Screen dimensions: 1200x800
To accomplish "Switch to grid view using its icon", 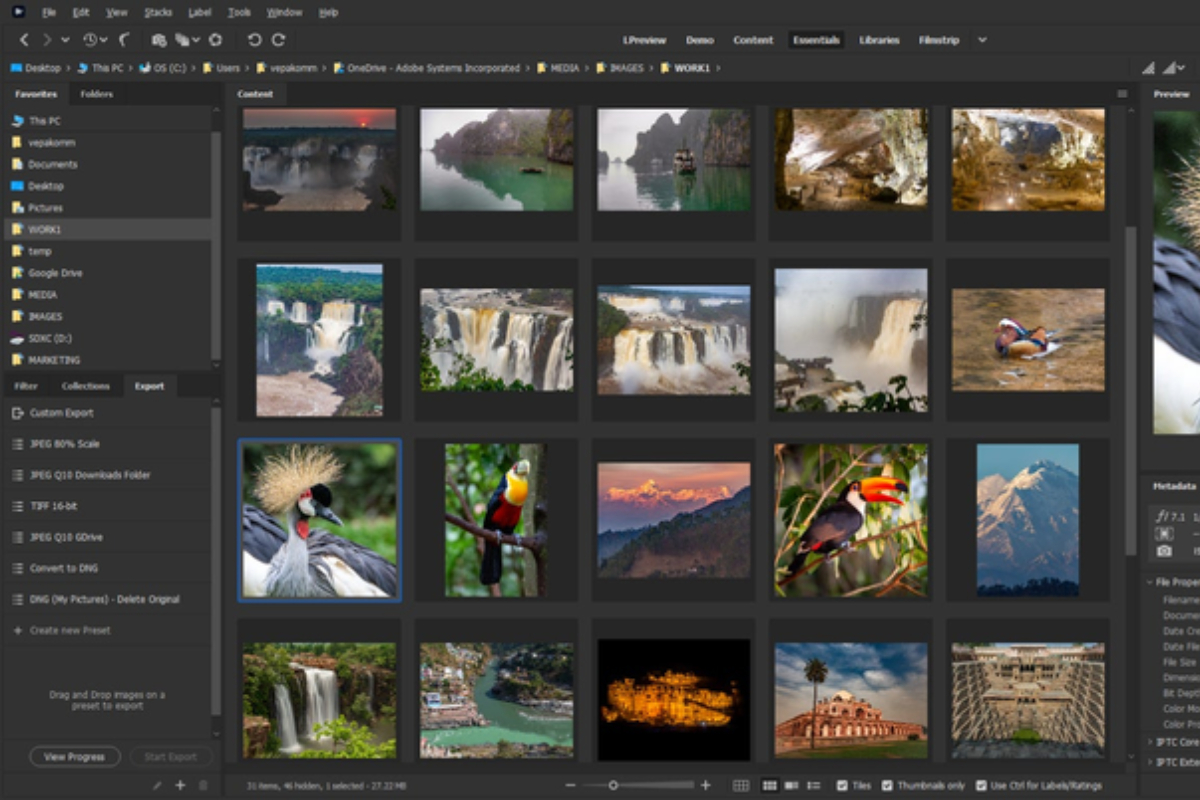I will (740, 785).
